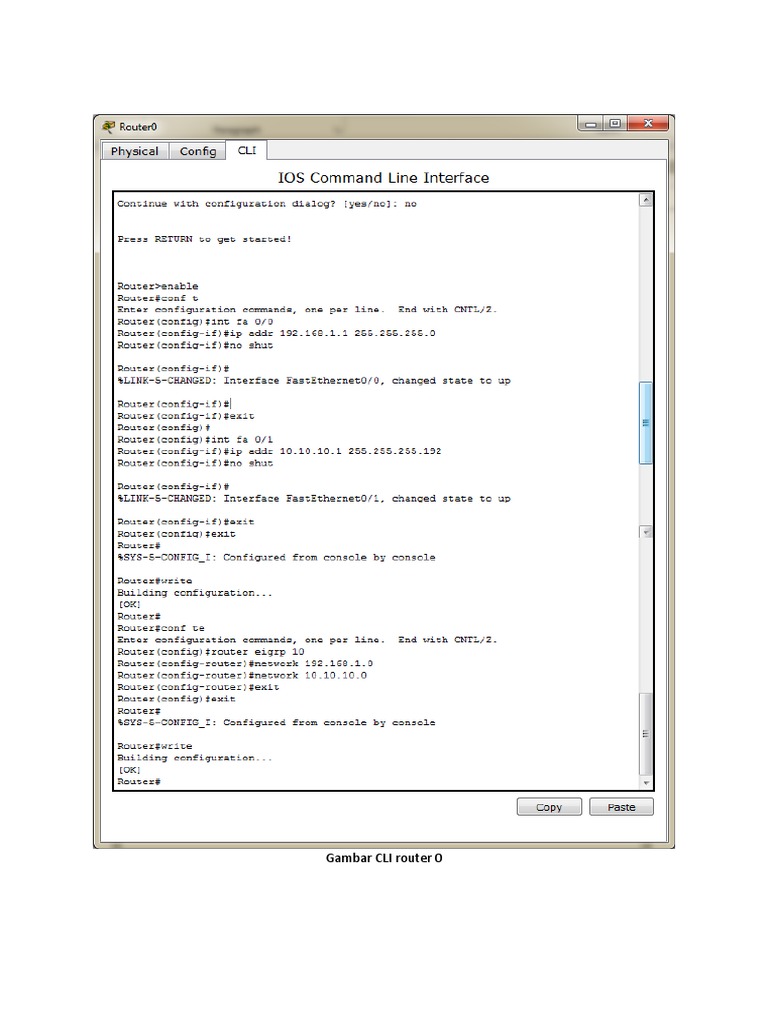The width and height of the screenshot is (768, 1024).
Task: Open the Config tab
Action: pyautogui.click(x=198, y=151)
